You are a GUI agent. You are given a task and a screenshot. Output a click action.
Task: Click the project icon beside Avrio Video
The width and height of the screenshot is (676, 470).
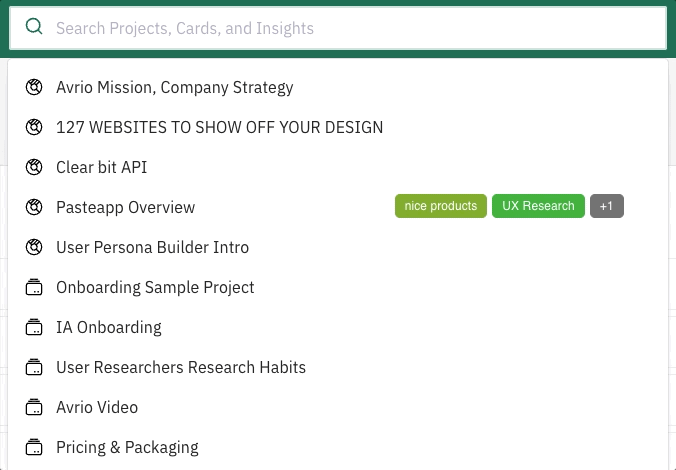(34, 407)
